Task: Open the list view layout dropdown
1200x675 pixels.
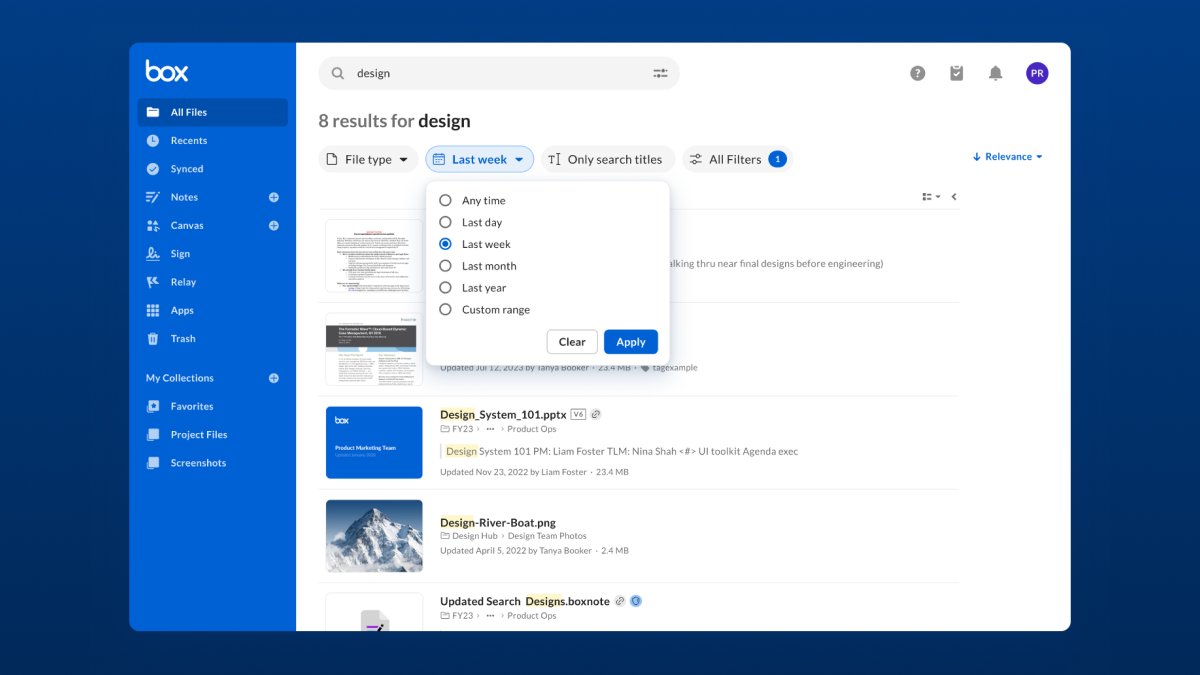Action: pyautogui.click(x=931, y=196)
